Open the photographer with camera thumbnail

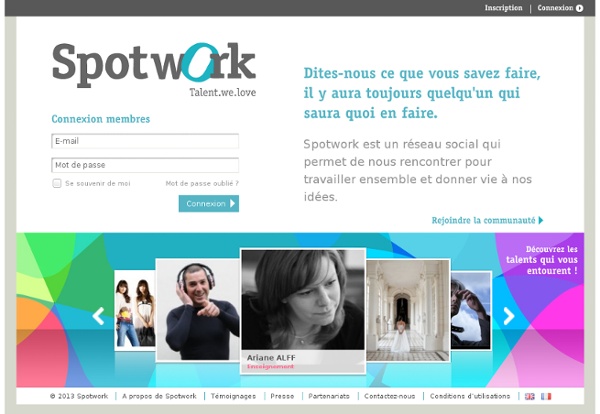click(471, 310)
